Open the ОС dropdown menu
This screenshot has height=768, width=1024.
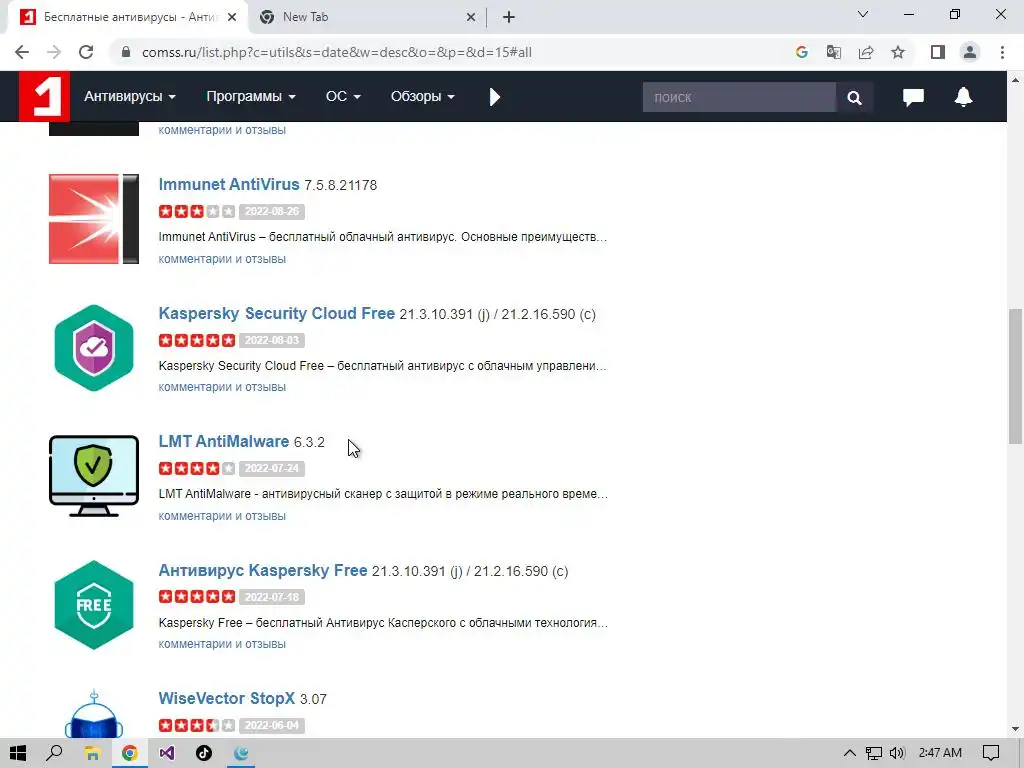point(343,97)
